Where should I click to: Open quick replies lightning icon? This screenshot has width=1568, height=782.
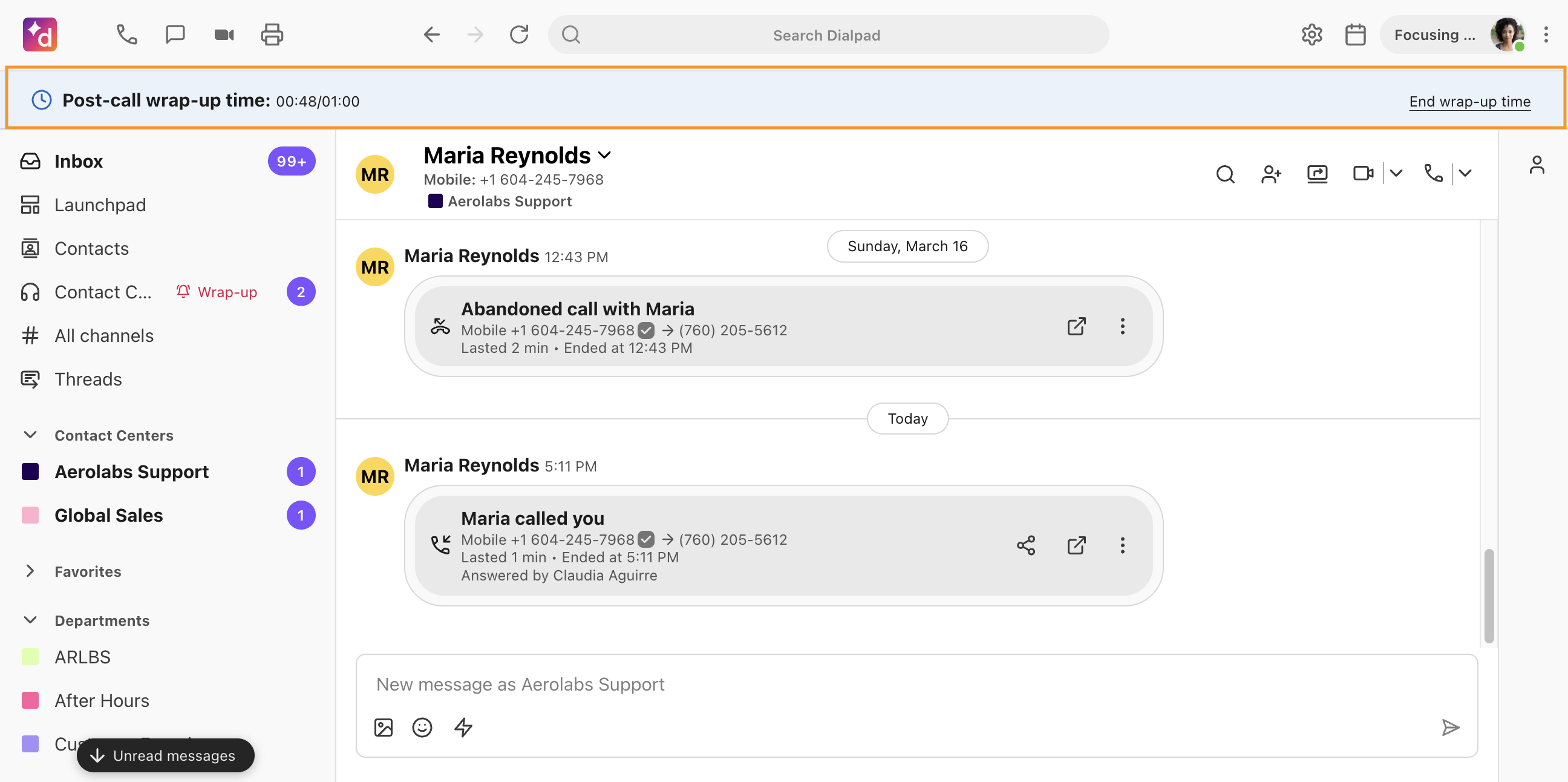[464, 727]
